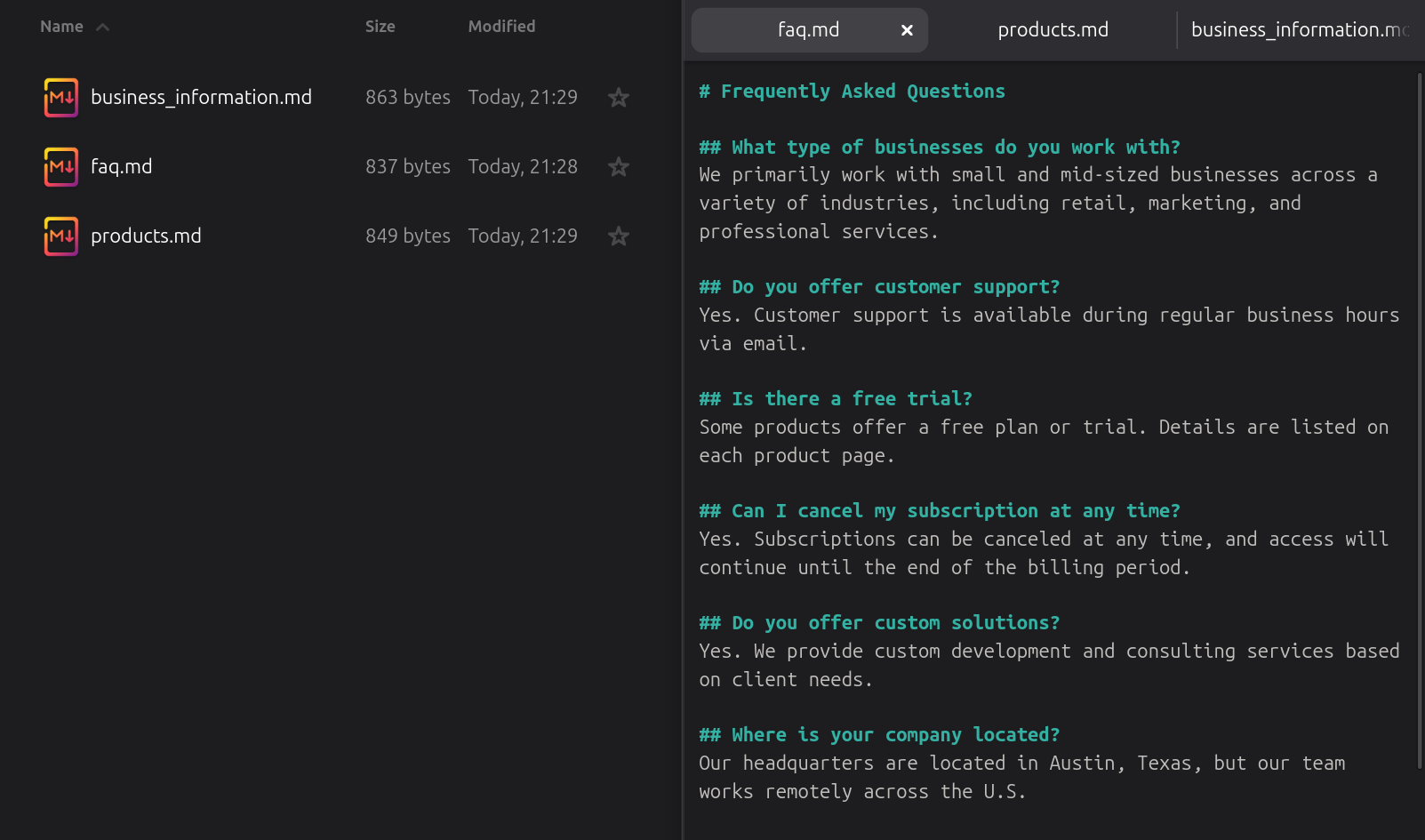Toggle the favorite star on faq.md
1425x840 pixels.
click(x=618, y=166)
